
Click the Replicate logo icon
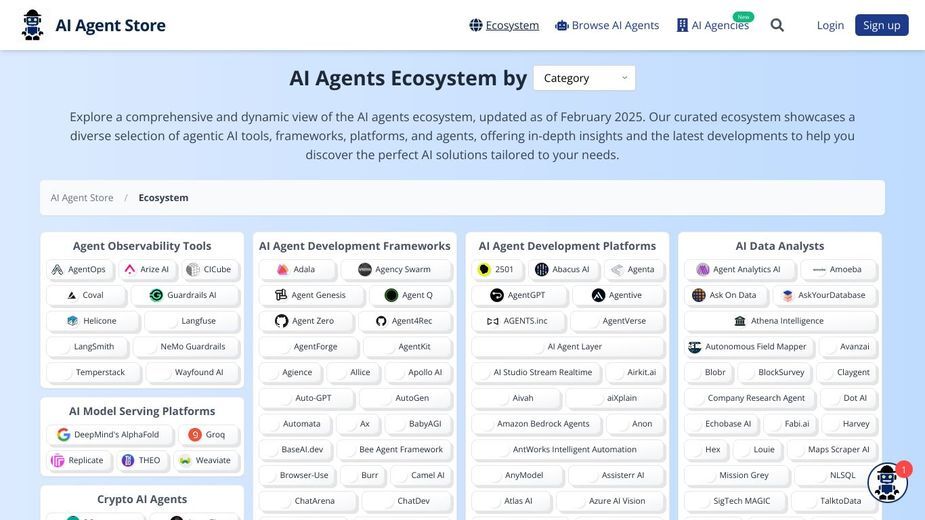point(57,460)
